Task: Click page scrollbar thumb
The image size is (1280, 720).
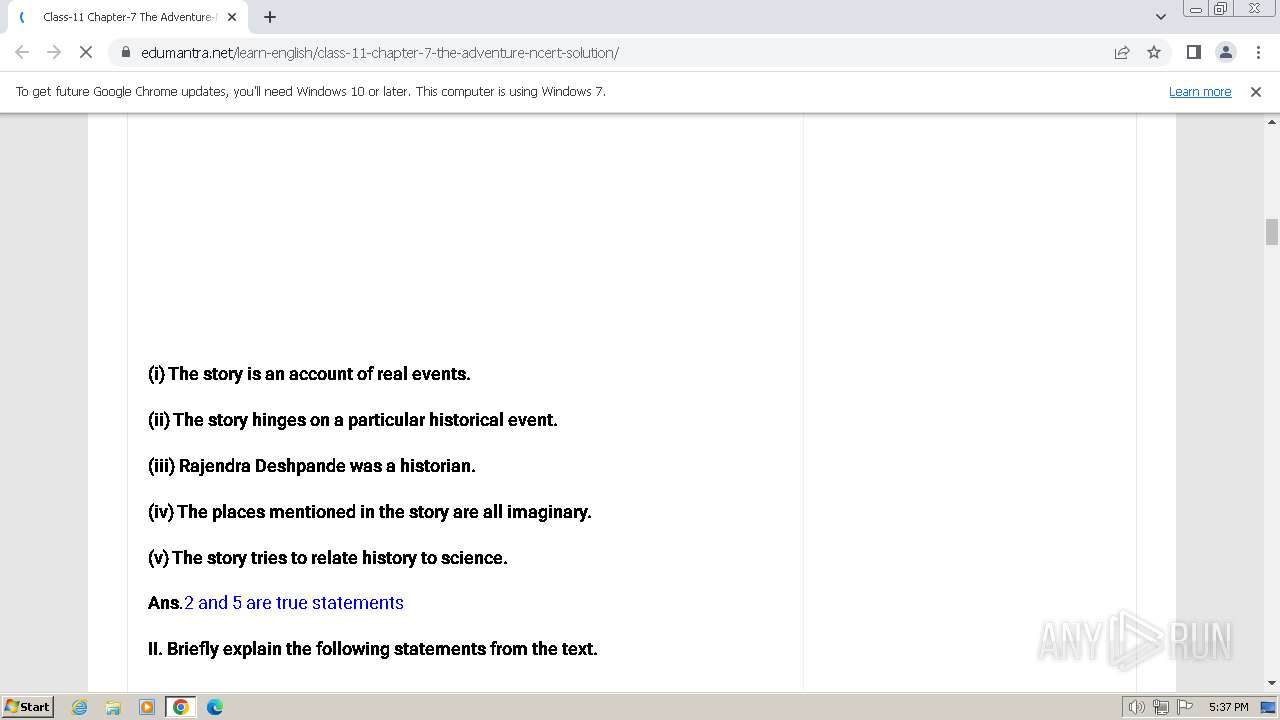Action: (x=1272, y=231)
